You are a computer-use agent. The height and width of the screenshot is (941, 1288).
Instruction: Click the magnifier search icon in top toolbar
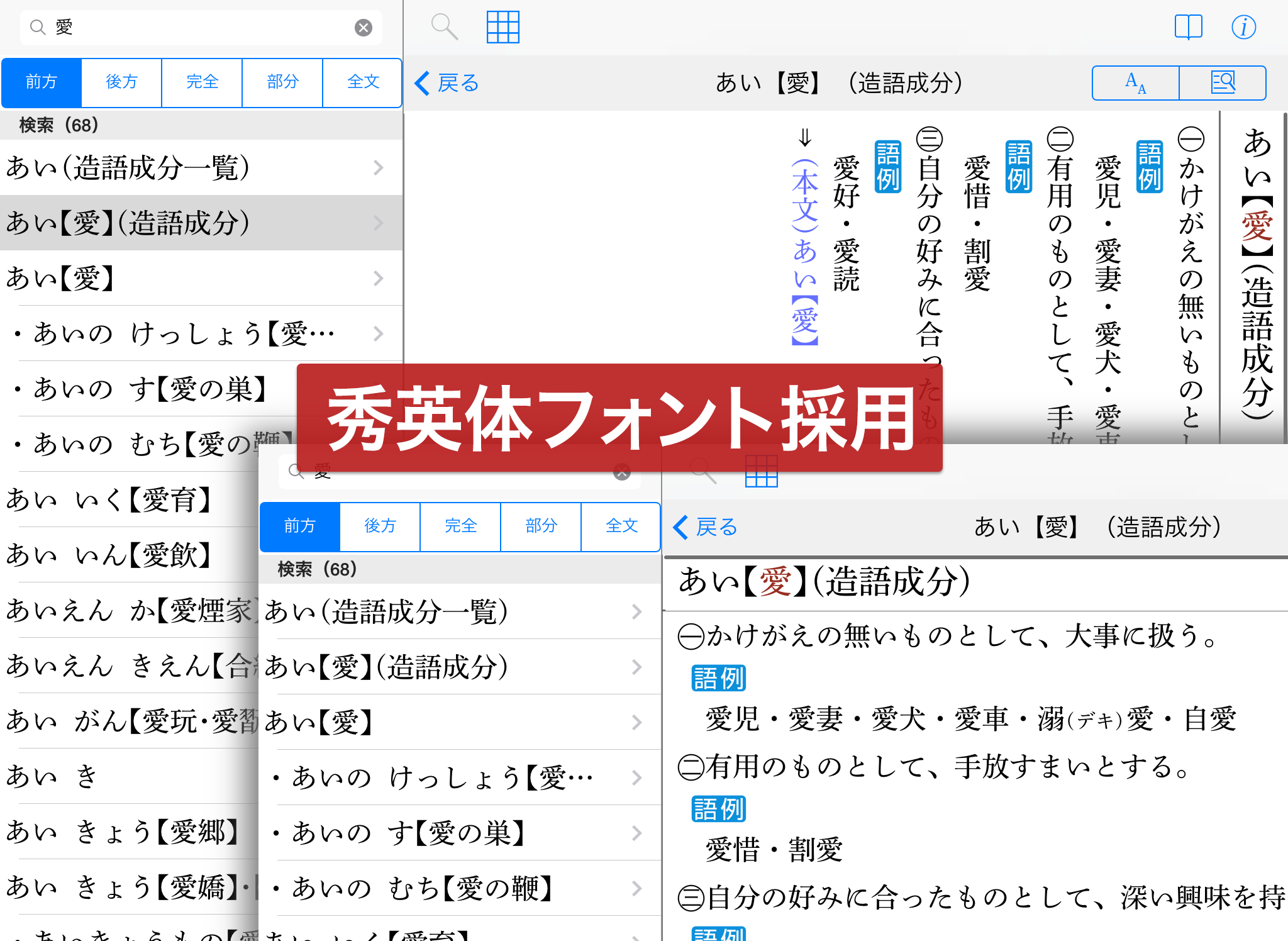point(444,27)
